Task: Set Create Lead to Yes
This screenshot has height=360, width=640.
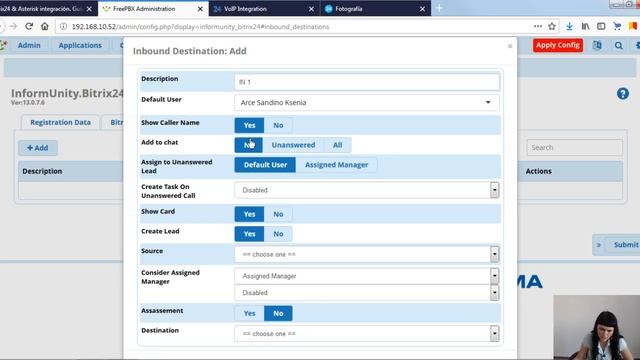Action: [x=249, y=234]
